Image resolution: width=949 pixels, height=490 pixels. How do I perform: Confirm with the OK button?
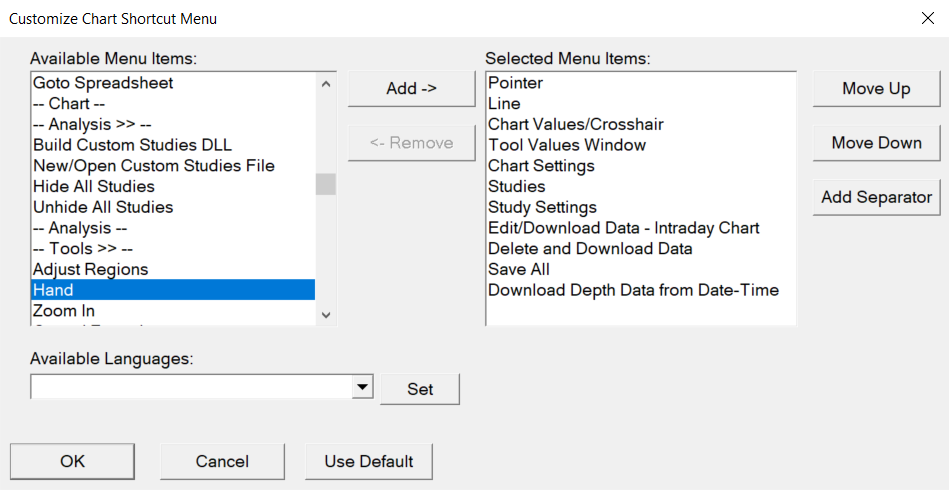coord(72,461)
